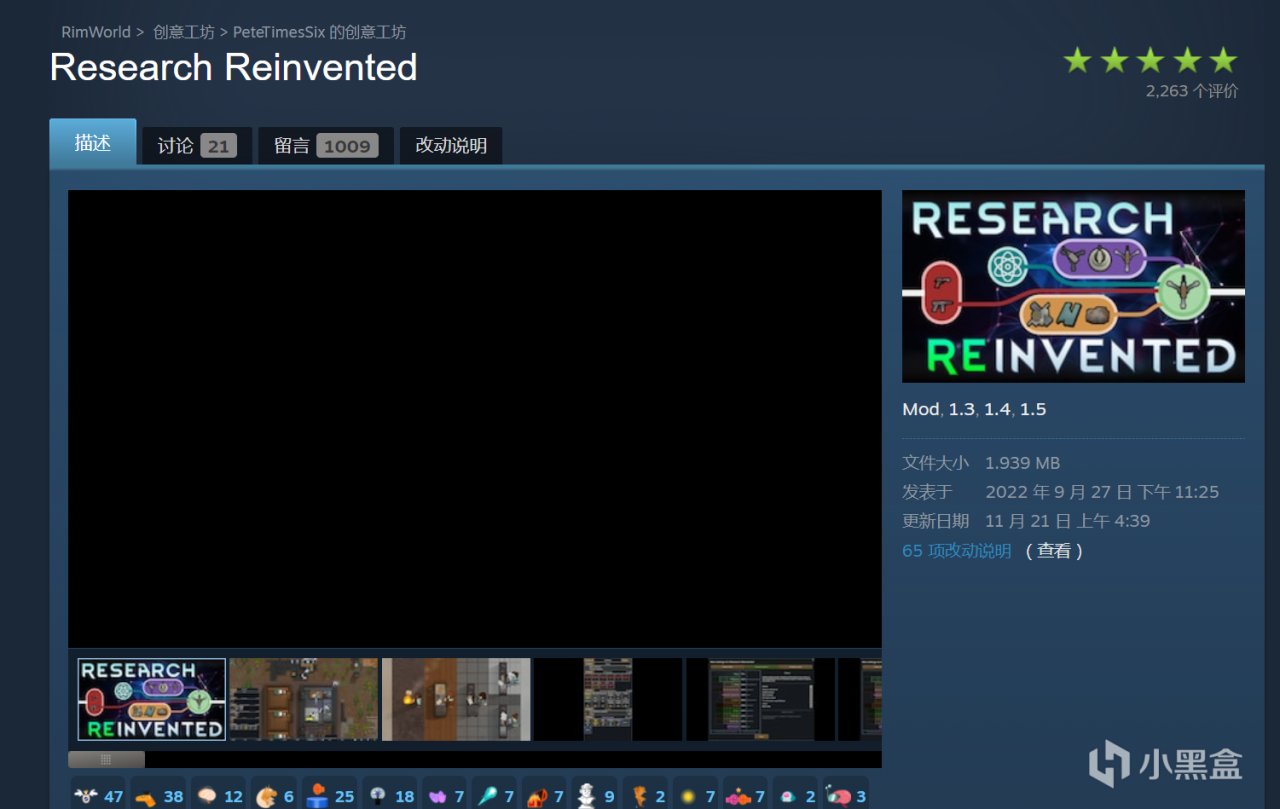Click the yellow sun award with count 7

click(x=695, y=794)
